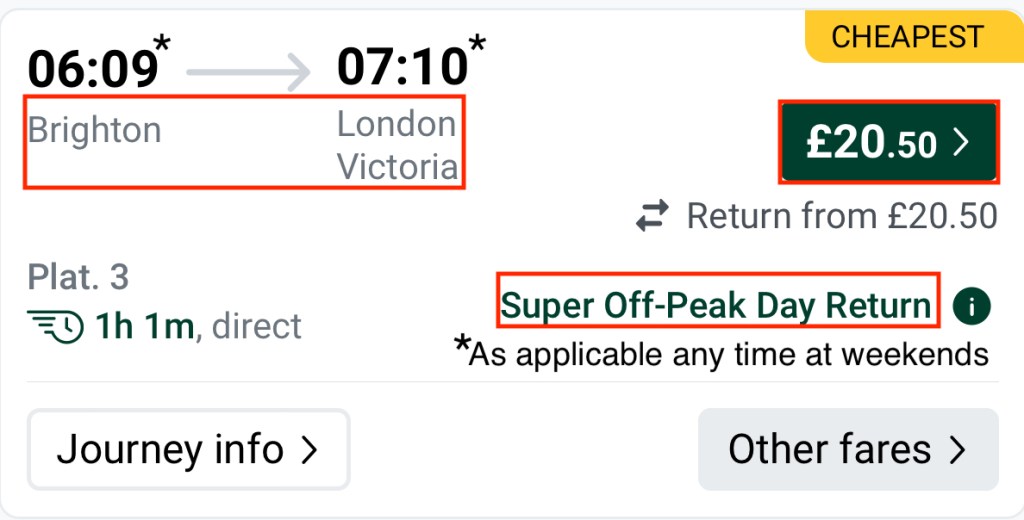Click the 1h 1m, direct duration text

click(198, 326)
